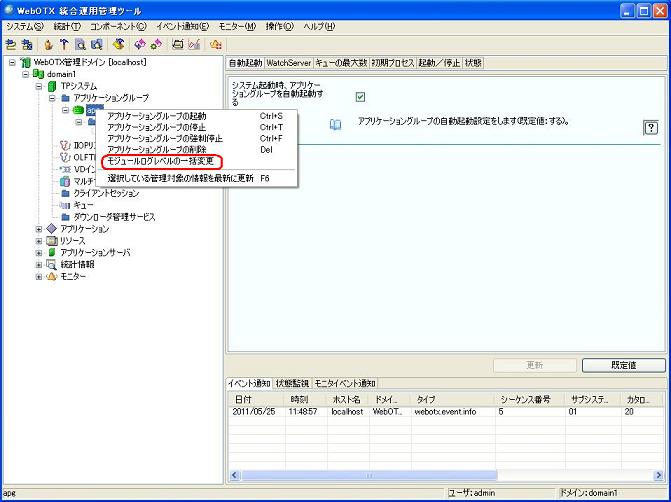The width and height of the screenshot is (671, 502).
Task: Select the クライアントセッション tree item
Action: click(106, 192)
